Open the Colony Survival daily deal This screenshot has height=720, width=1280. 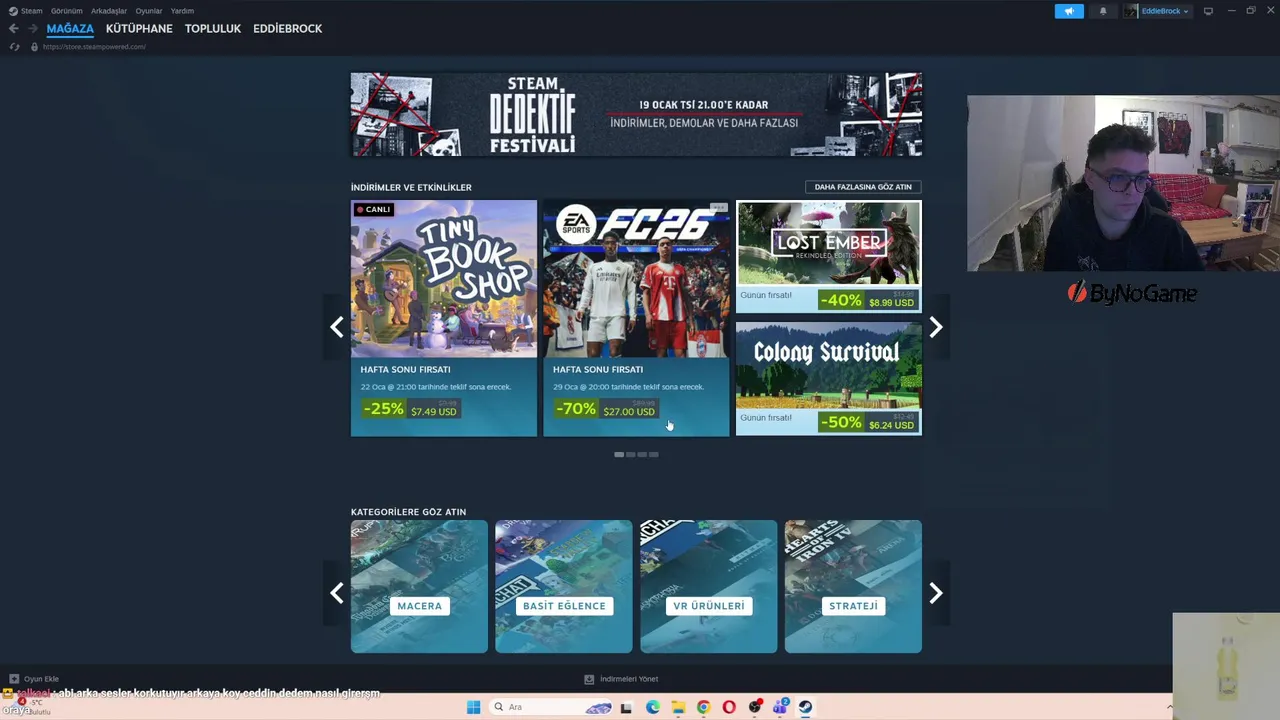click(829, 379)
